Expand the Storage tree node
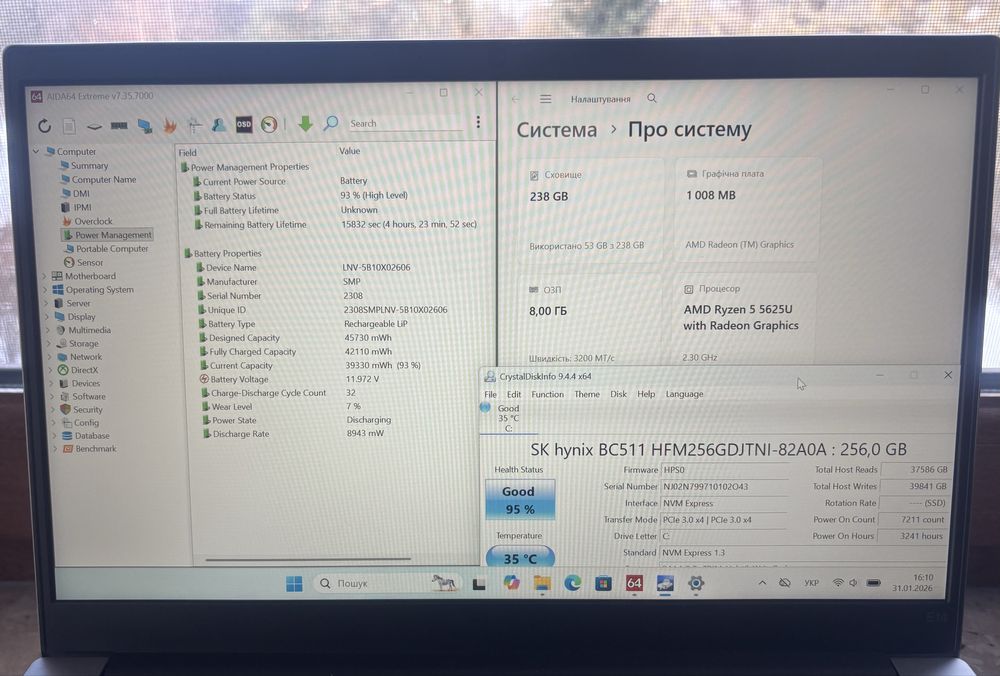Viewport: 1000px width, 676px height. point(48,343)
